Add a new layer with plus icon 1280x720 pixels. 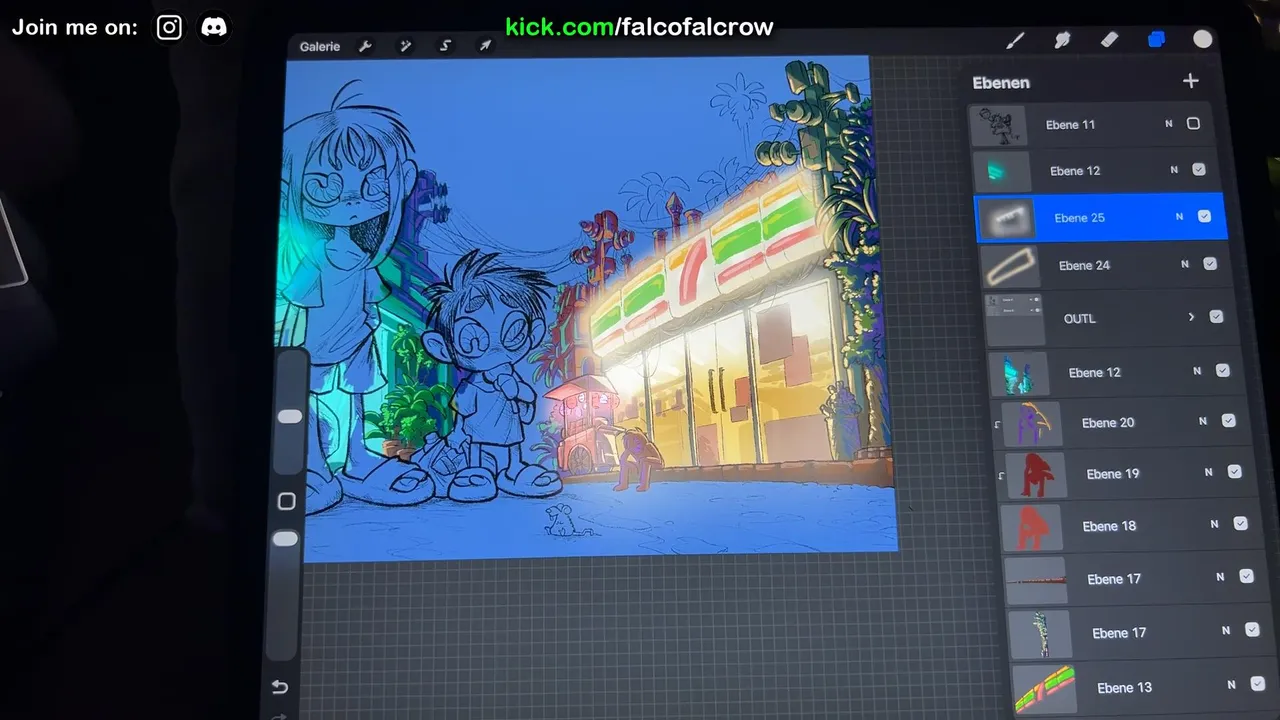tap(1190, 81)
